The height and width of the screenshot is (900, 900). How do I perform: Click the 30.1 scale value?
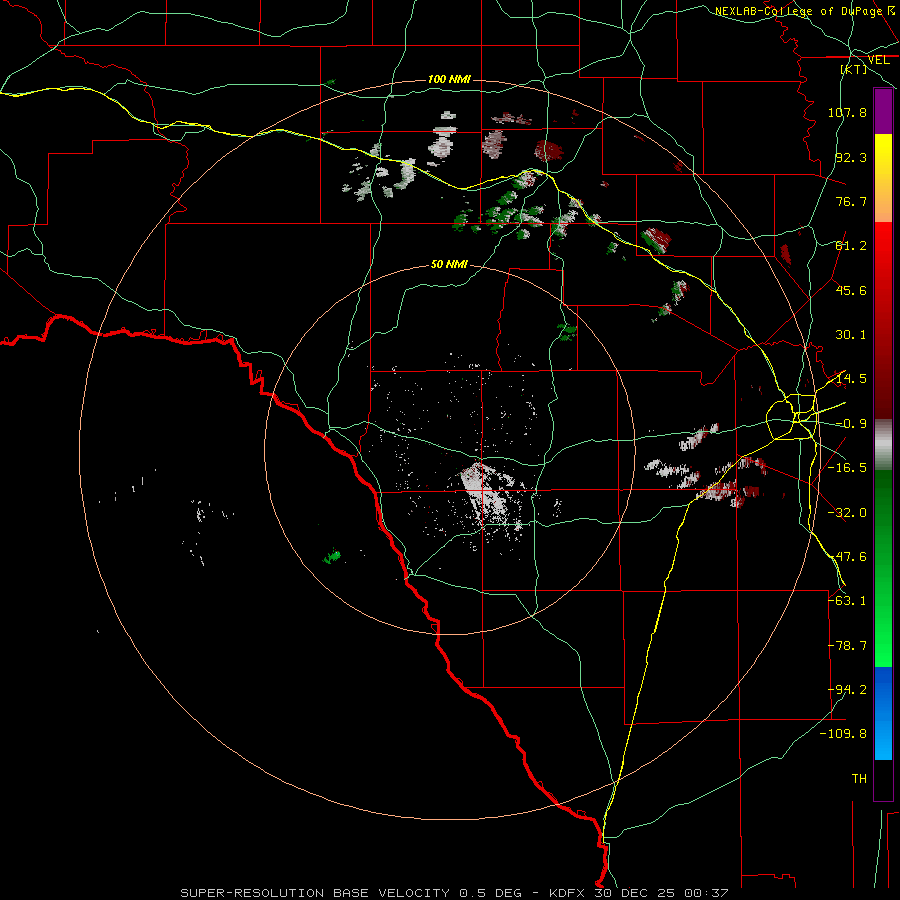pyautogui.click(x=851, y=335)
